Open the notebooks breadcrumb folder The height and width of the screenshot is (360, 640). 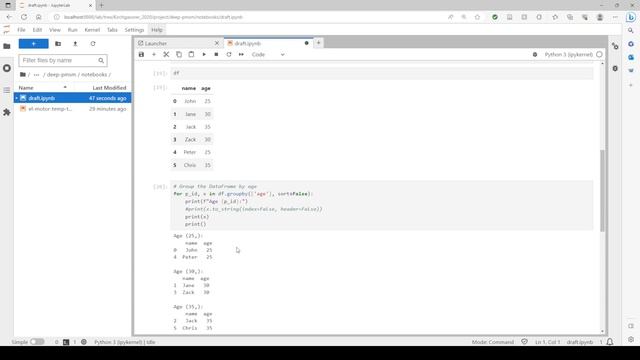click(x=94, y=74)
